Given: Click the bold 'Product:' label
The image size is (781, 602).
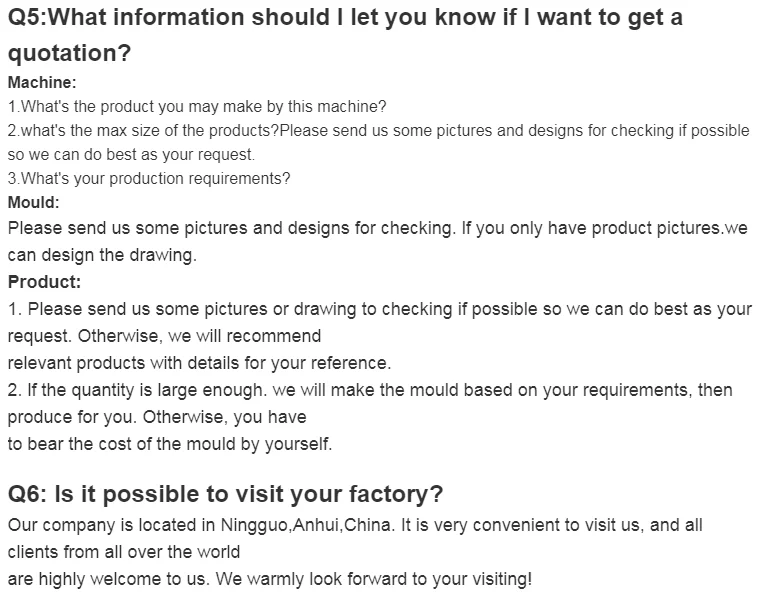Looking at the screenshot, I should coord(44,282).
